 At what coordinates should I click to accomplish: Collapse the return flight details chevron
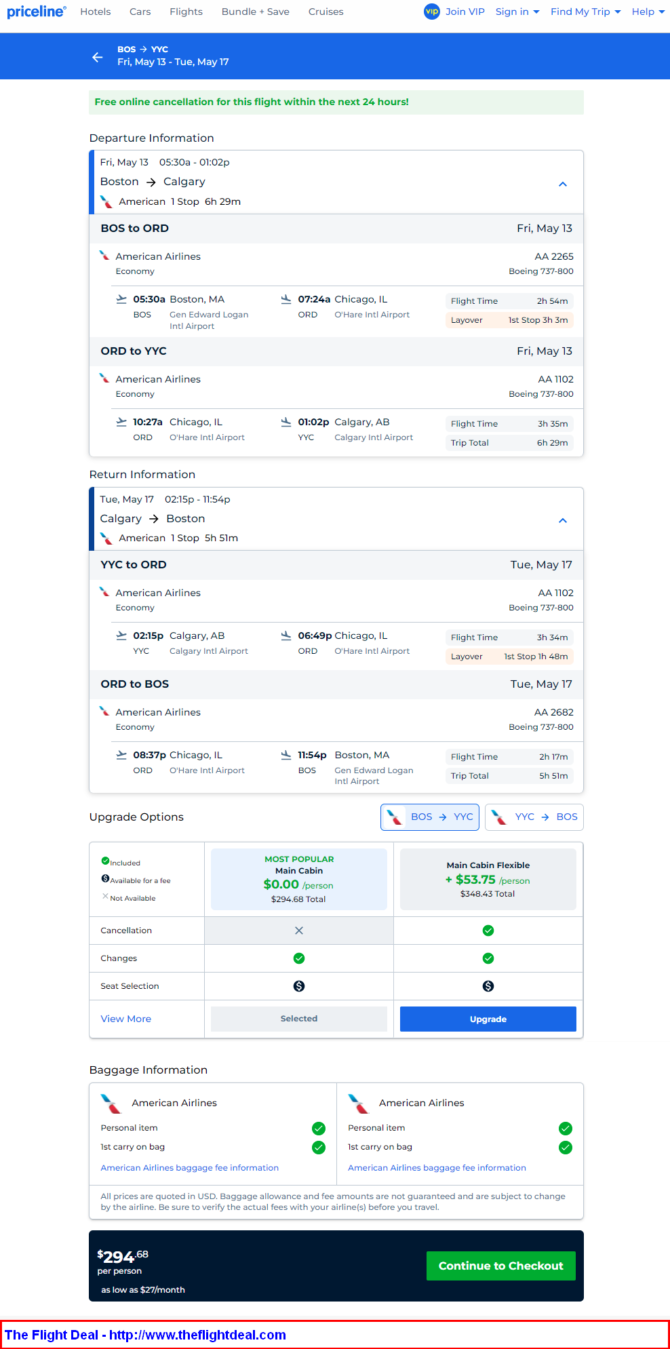click(563, 521)
